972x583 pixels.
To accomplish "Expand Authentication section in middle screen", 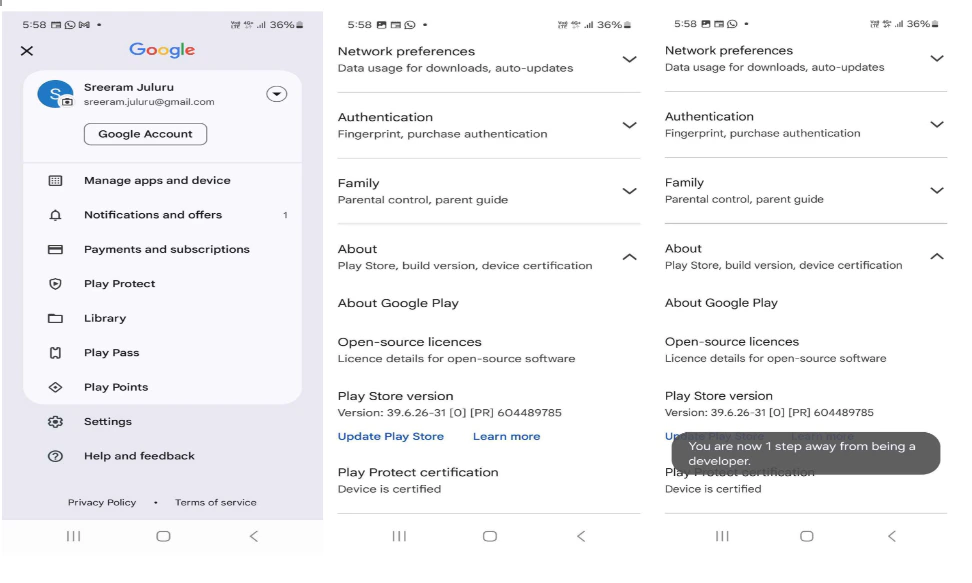I will (x=488, y=125).
